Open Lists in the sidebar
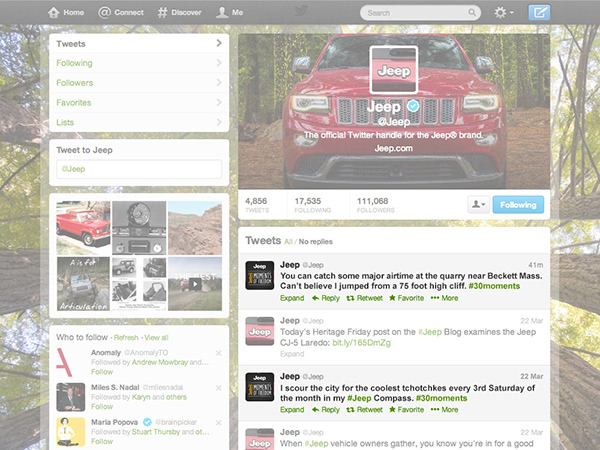Screen dimensions: 600x450 (139, 122)
